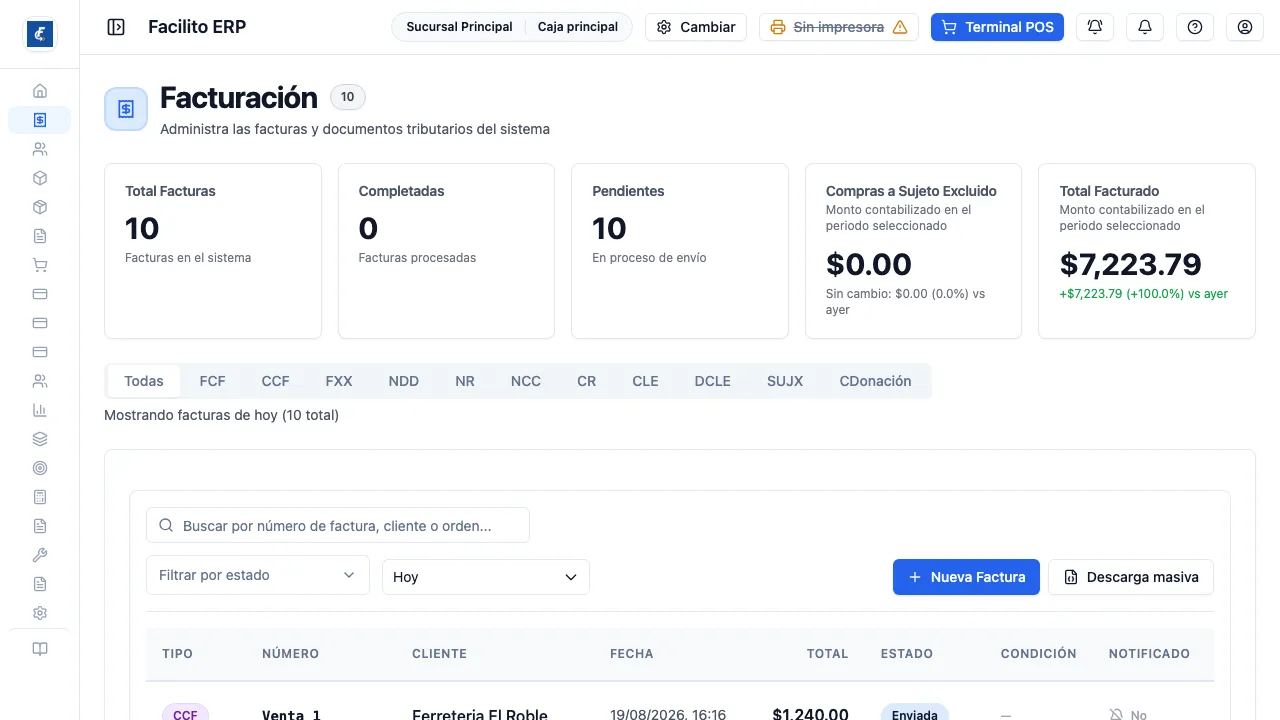Open the plain bell notifications icon
1280x720 pixels.
pos(1145,27)
